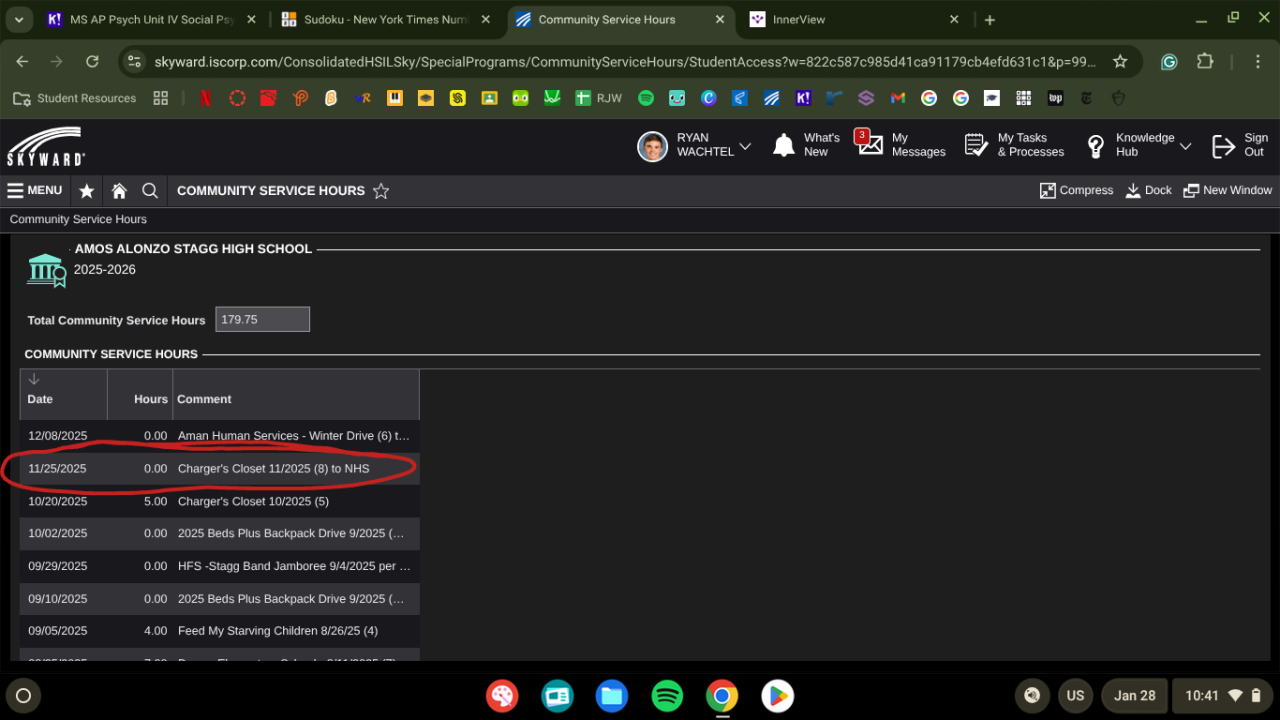The height and width of the screenshot is (720, 1280).
Task: Click Ryan Wachtel's profile avatar
Action: point(652,146)
